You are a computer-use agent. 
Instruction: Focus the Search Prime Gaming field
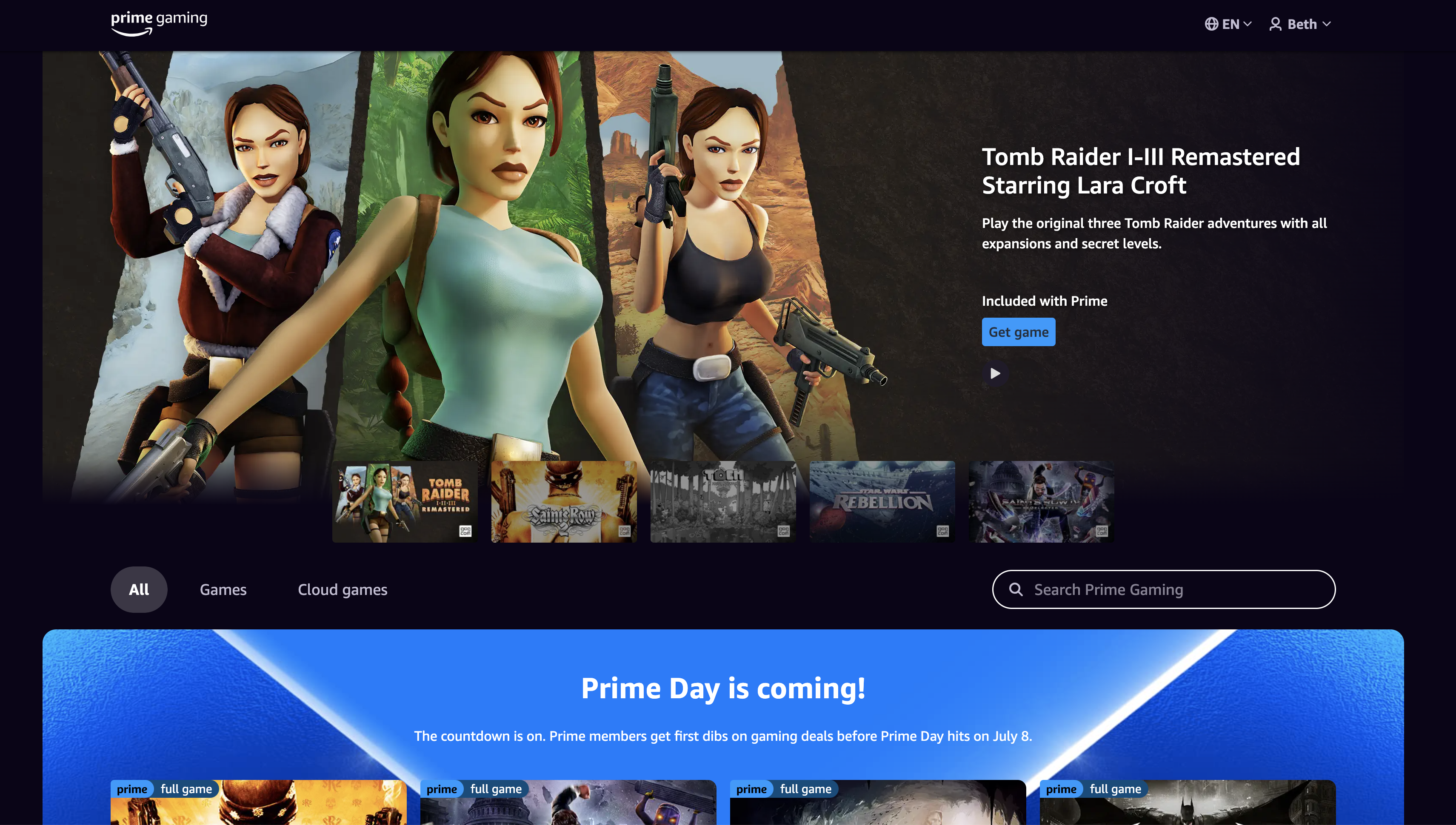click(1164, 589)
